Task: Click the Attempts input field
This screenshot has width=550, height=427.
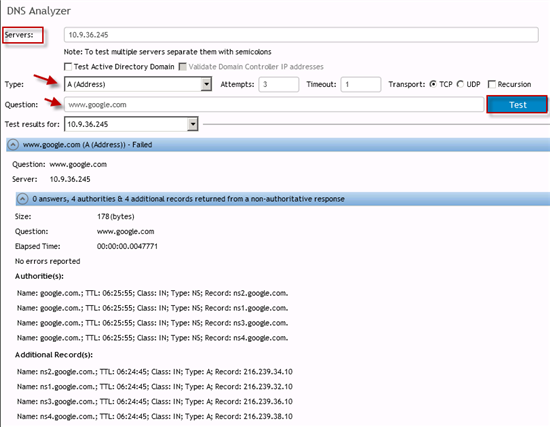Action: 279,84
